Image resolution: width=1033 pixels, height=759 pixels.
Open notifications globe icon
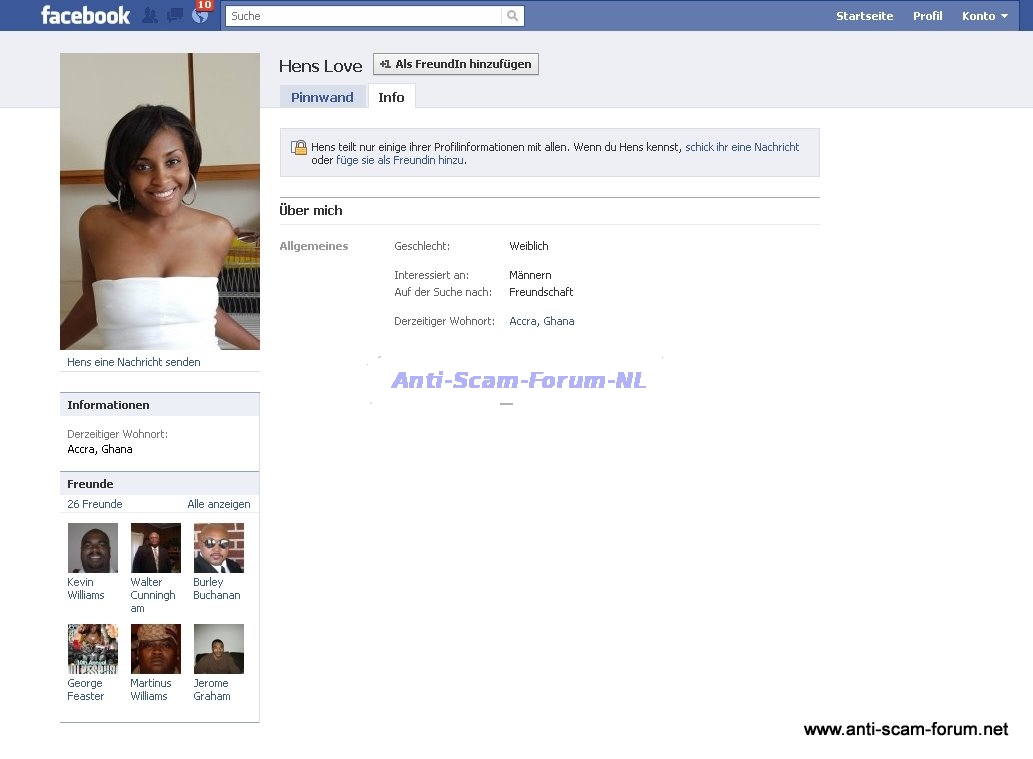(200, 16)
